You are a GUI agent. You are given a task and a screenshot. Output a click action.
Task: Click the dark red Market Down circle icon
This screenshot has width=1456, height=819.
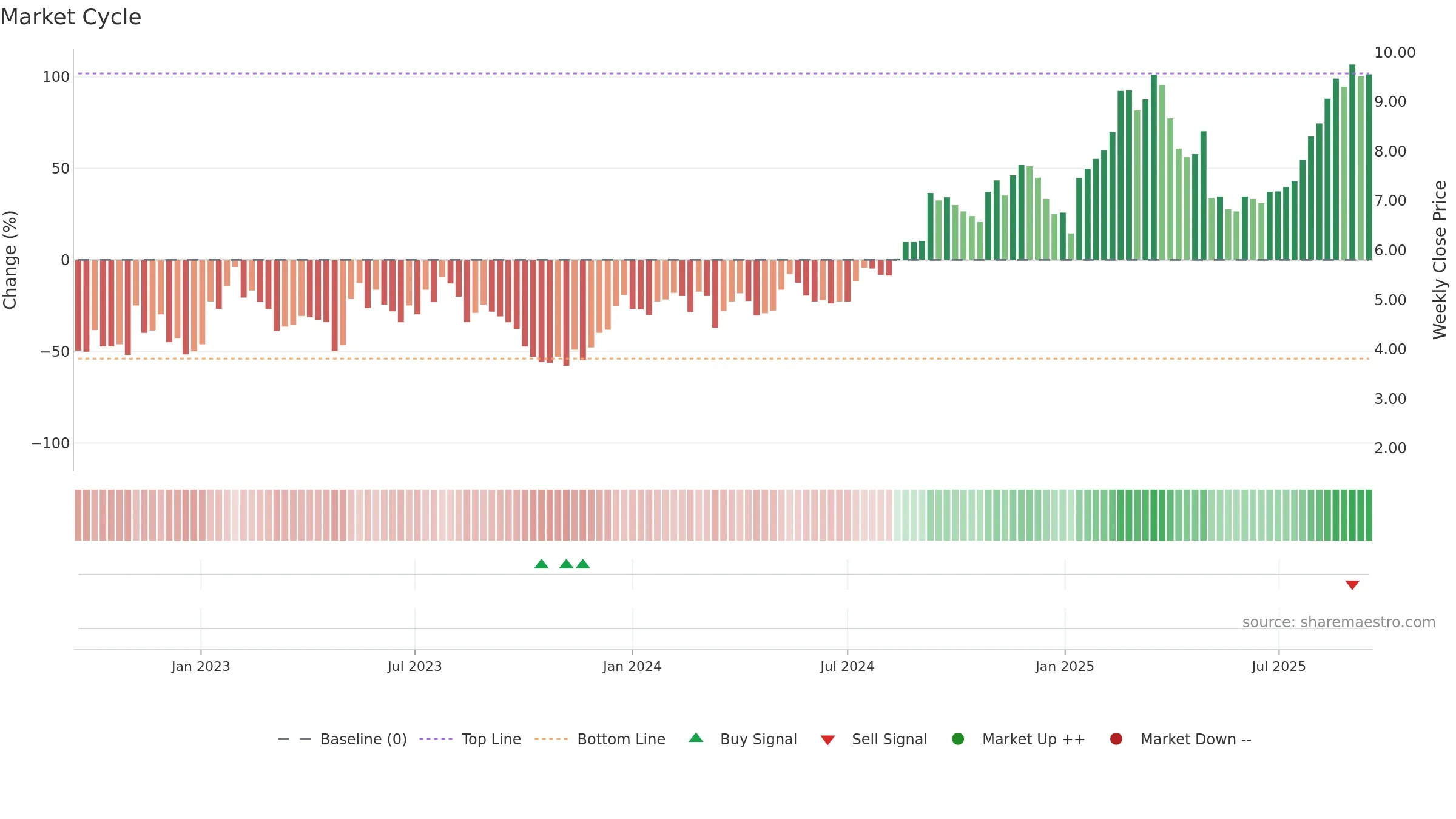[x=1116, y=738]
